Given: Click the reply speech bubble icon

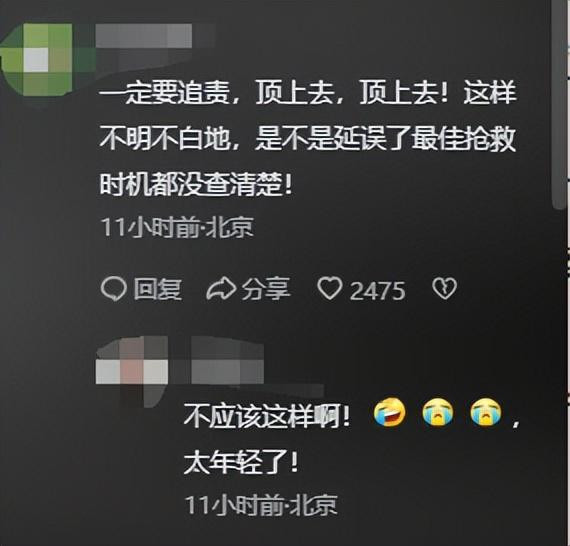Looking at the screenshot, I should (x=113, y=289).
